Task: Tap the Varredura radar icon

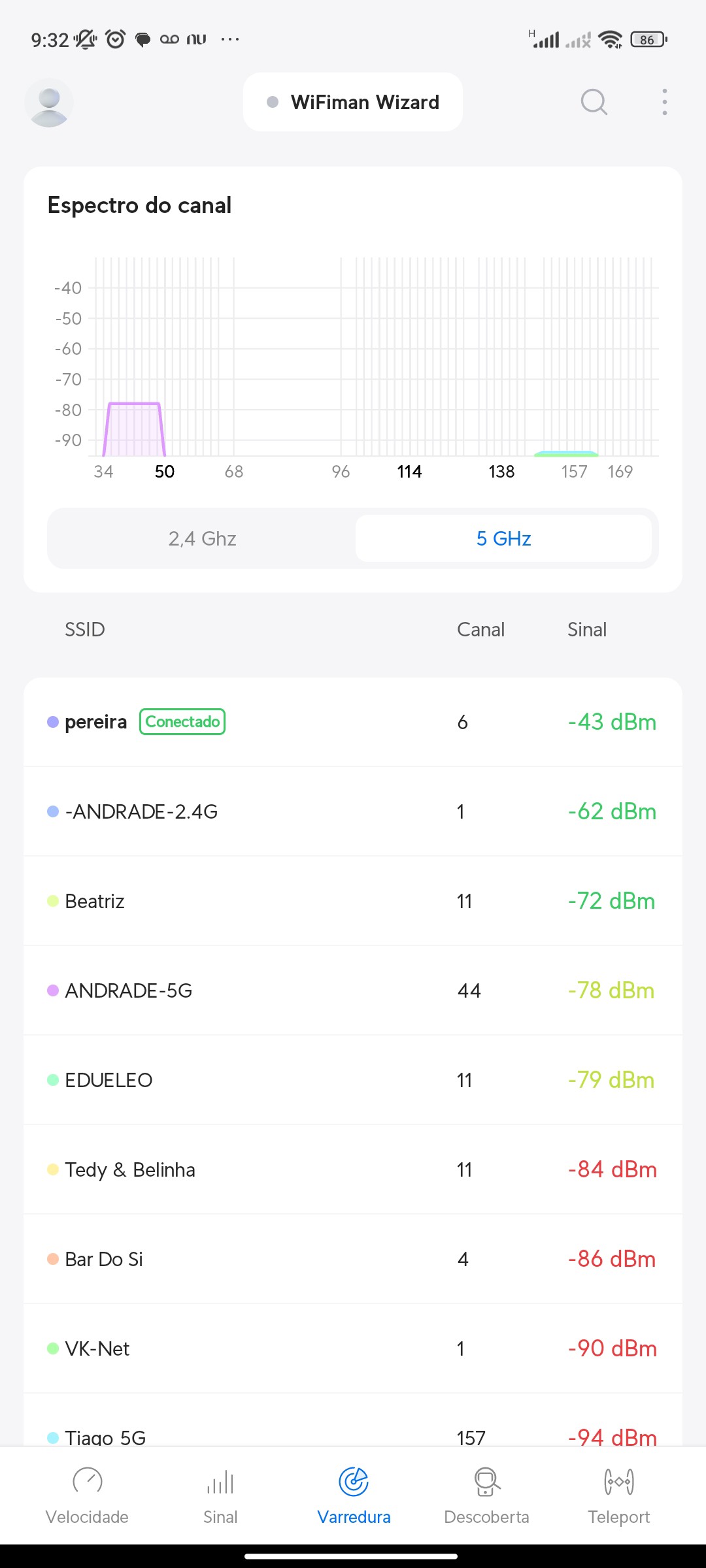Action: 354,1481
